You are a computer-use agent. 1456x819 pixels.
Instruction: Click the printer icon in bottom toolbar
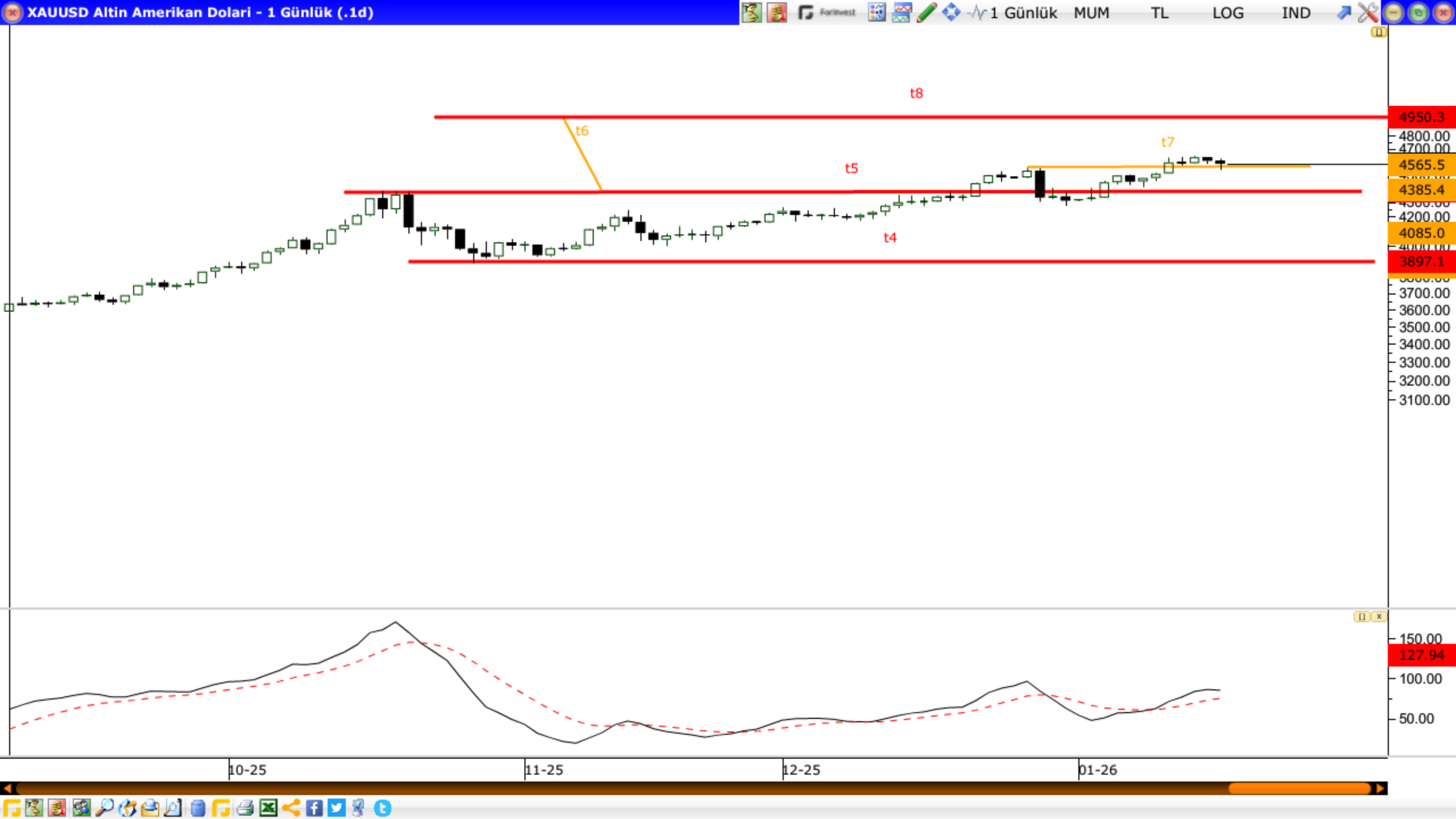pos(244,808)
